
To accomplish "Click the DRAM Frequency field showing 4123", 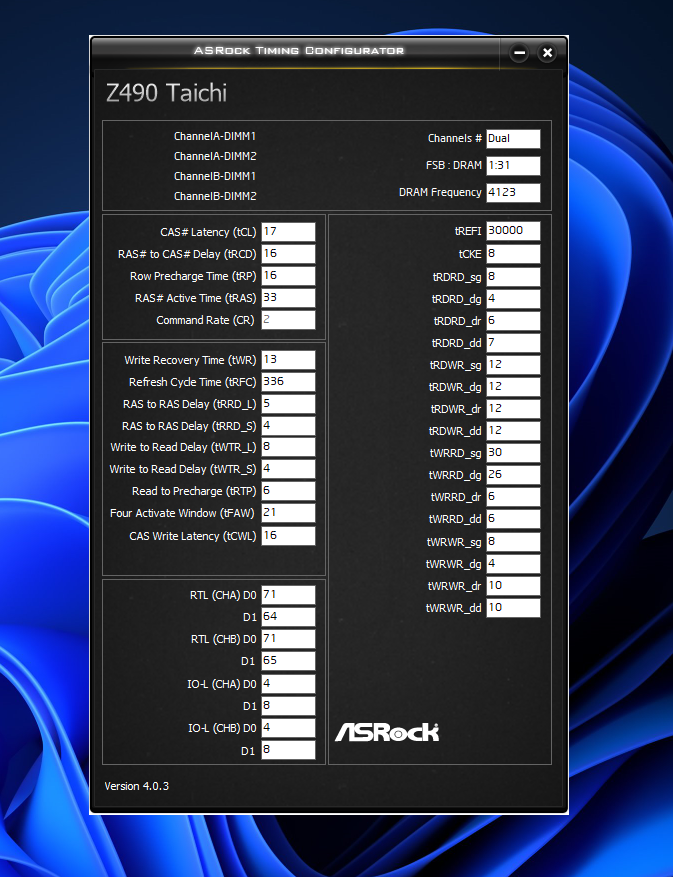I will 513,192.
